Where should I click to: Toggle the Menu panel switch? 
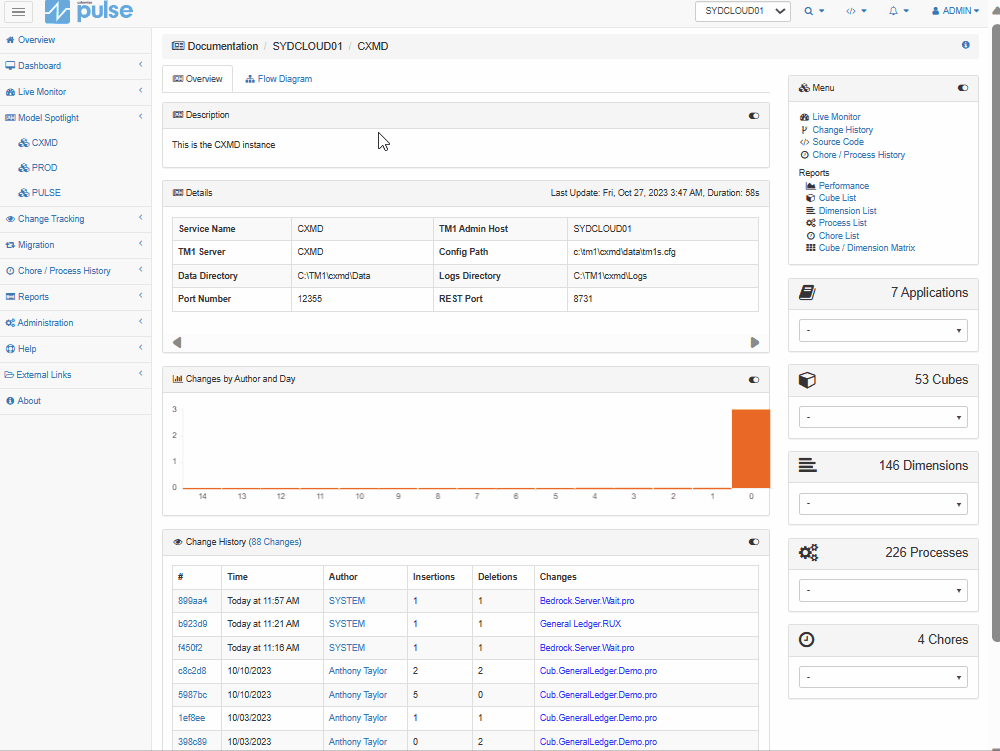click(963, 88)
